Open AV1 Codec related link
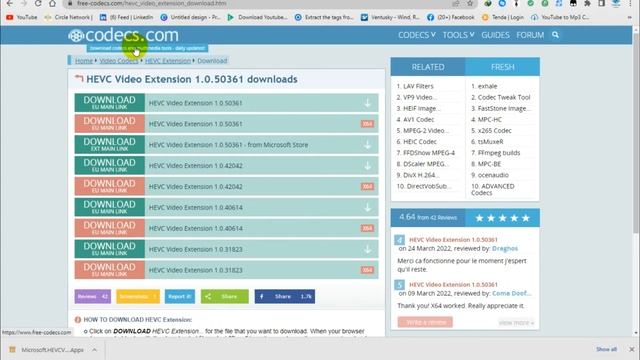Viewport: 640px width, 360px height. 418,120
